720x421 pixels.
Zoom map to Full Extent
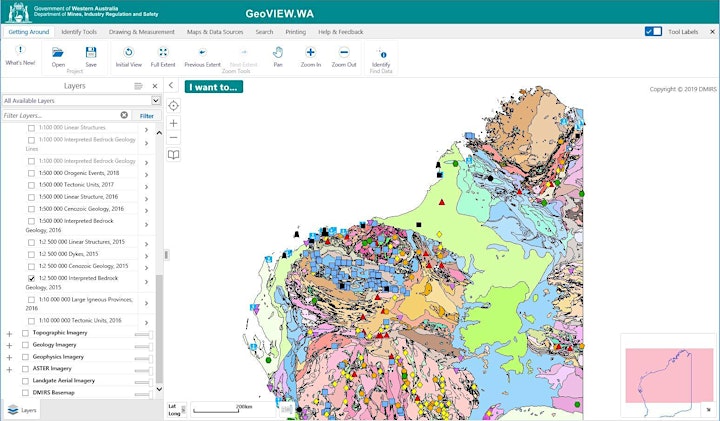(163, 56)
